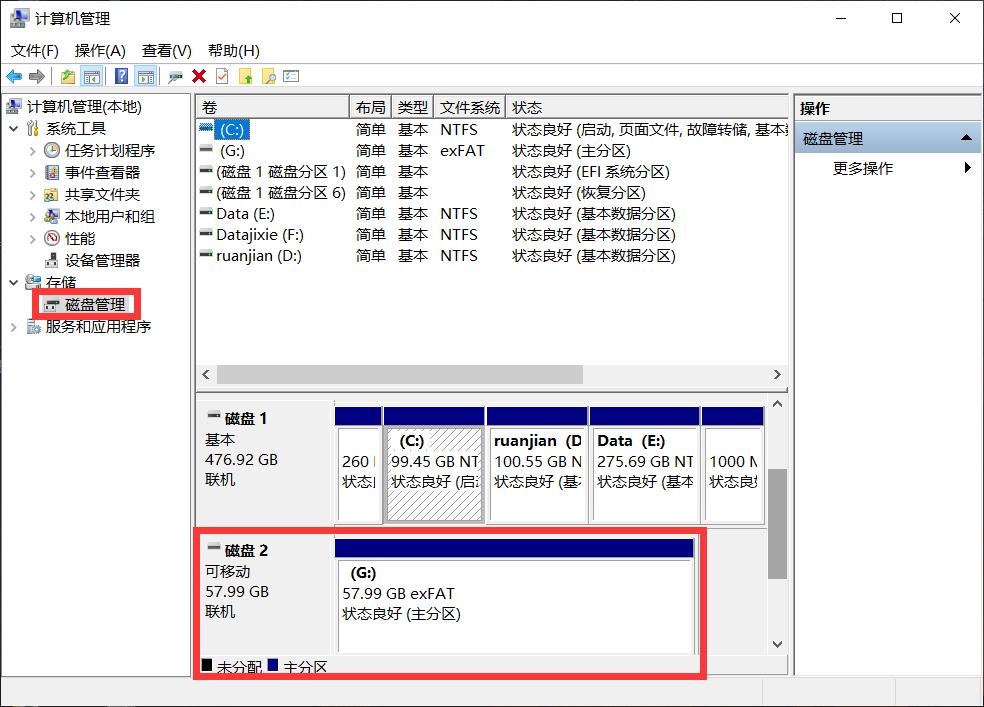Click the 系统工具 tools icon
Image resolution: width=984 pixels, height=707 pixels.
(x=33, y=129)
